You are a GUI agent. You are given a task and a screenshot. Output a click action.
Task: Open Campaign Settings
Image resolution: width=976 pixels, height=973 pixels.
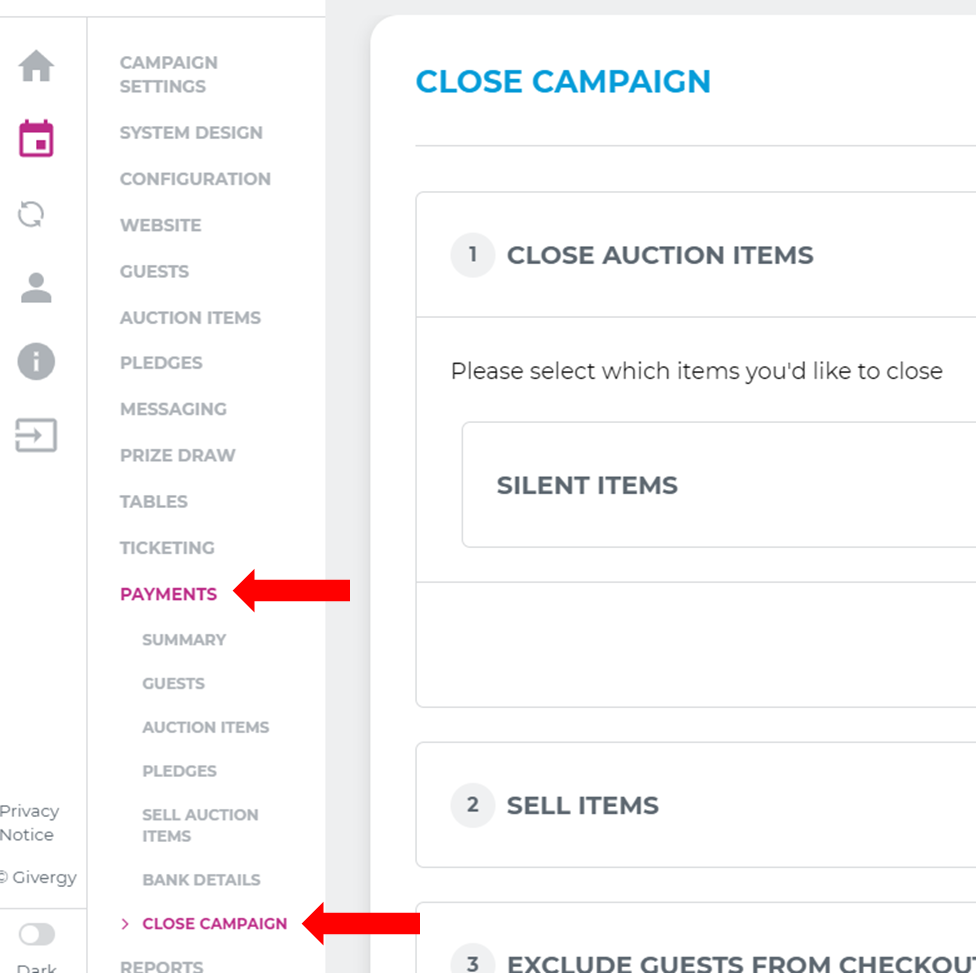click(x=169, y=74)
